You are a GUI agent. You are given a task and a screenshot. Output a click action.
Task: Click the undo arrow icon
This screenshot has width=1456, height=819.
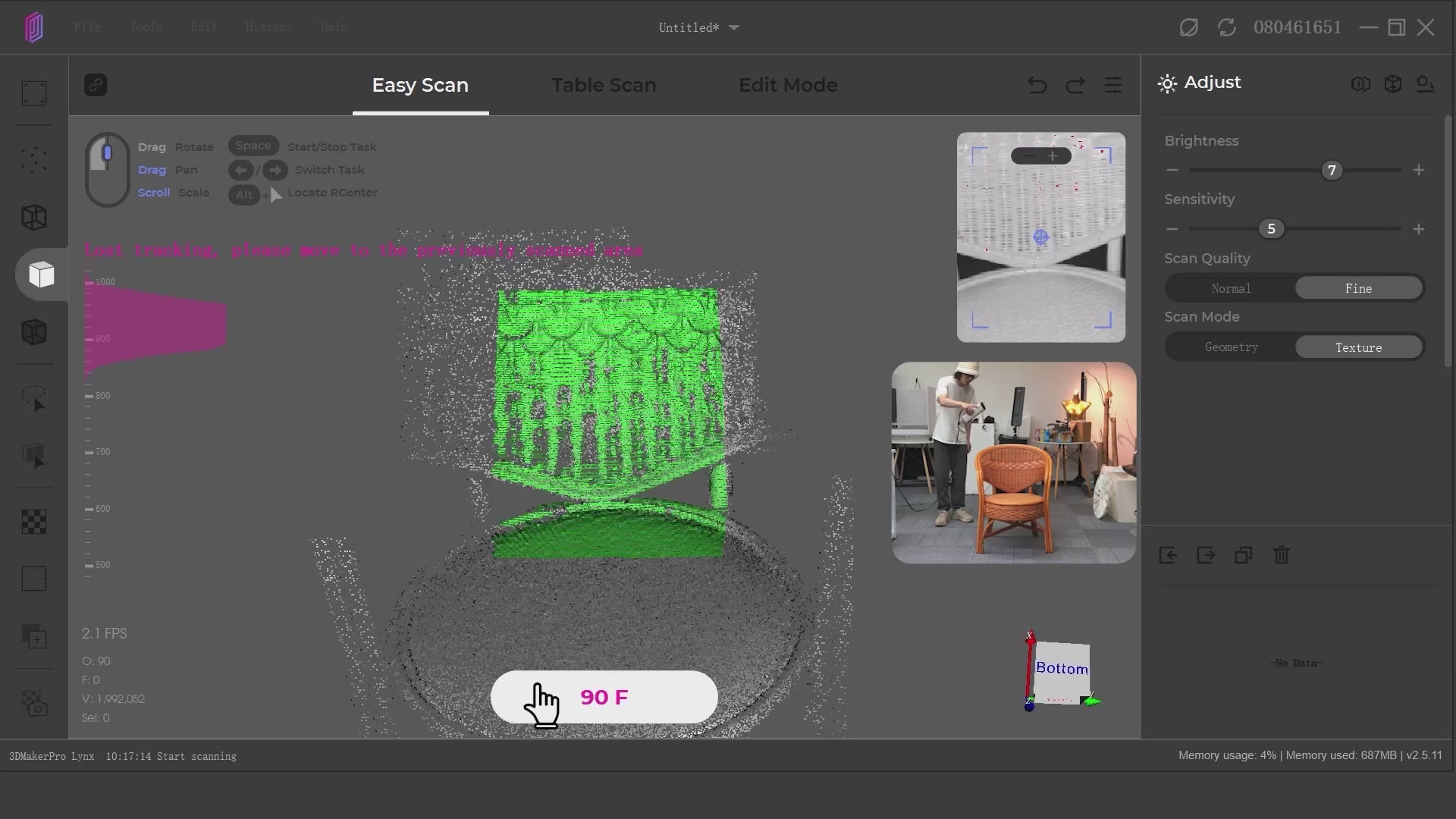pos(1037,85)
